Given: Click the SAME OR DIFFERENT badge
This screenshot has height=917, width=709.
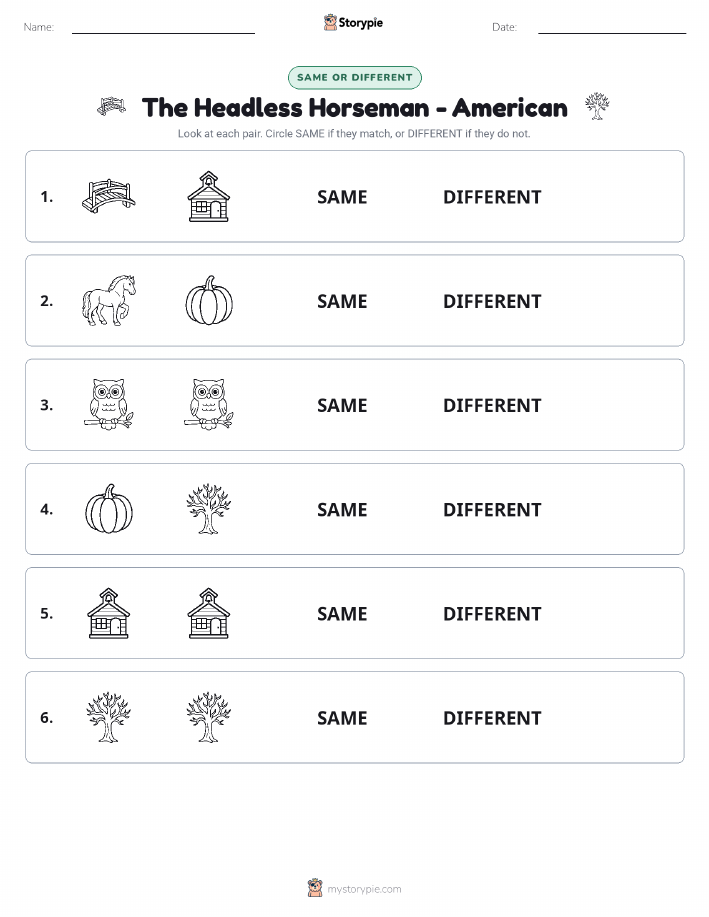Looking at the screenshot, I should [x=354, y=77].
